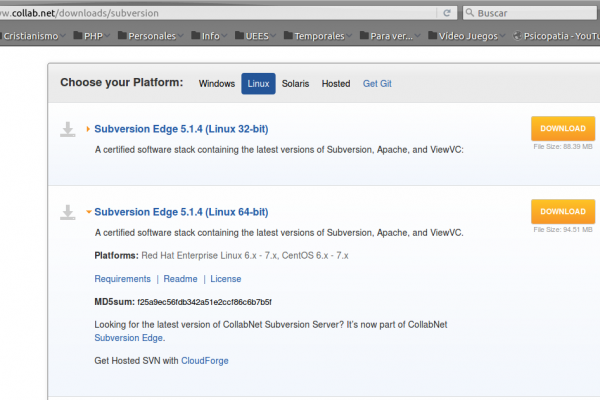Screen dimensions: 600x400
Task: Open the Video Juegos folder dropdown chevron
Action: (502, 36)
